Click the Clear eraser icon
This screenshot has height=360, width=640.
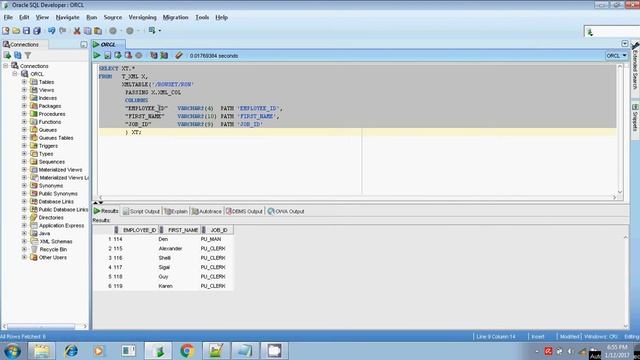tap(179, 56)
